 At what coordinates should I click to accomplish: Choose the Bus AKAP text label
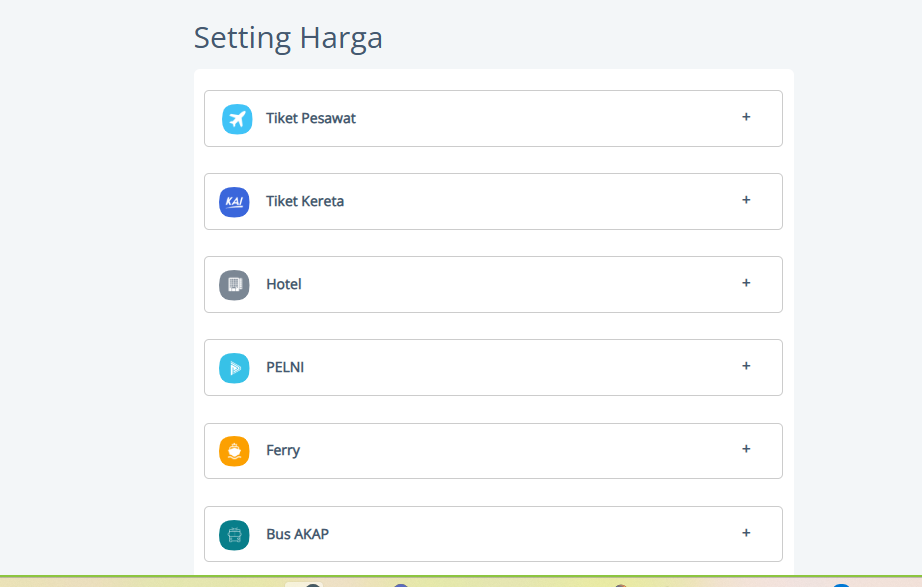[297, 534]
